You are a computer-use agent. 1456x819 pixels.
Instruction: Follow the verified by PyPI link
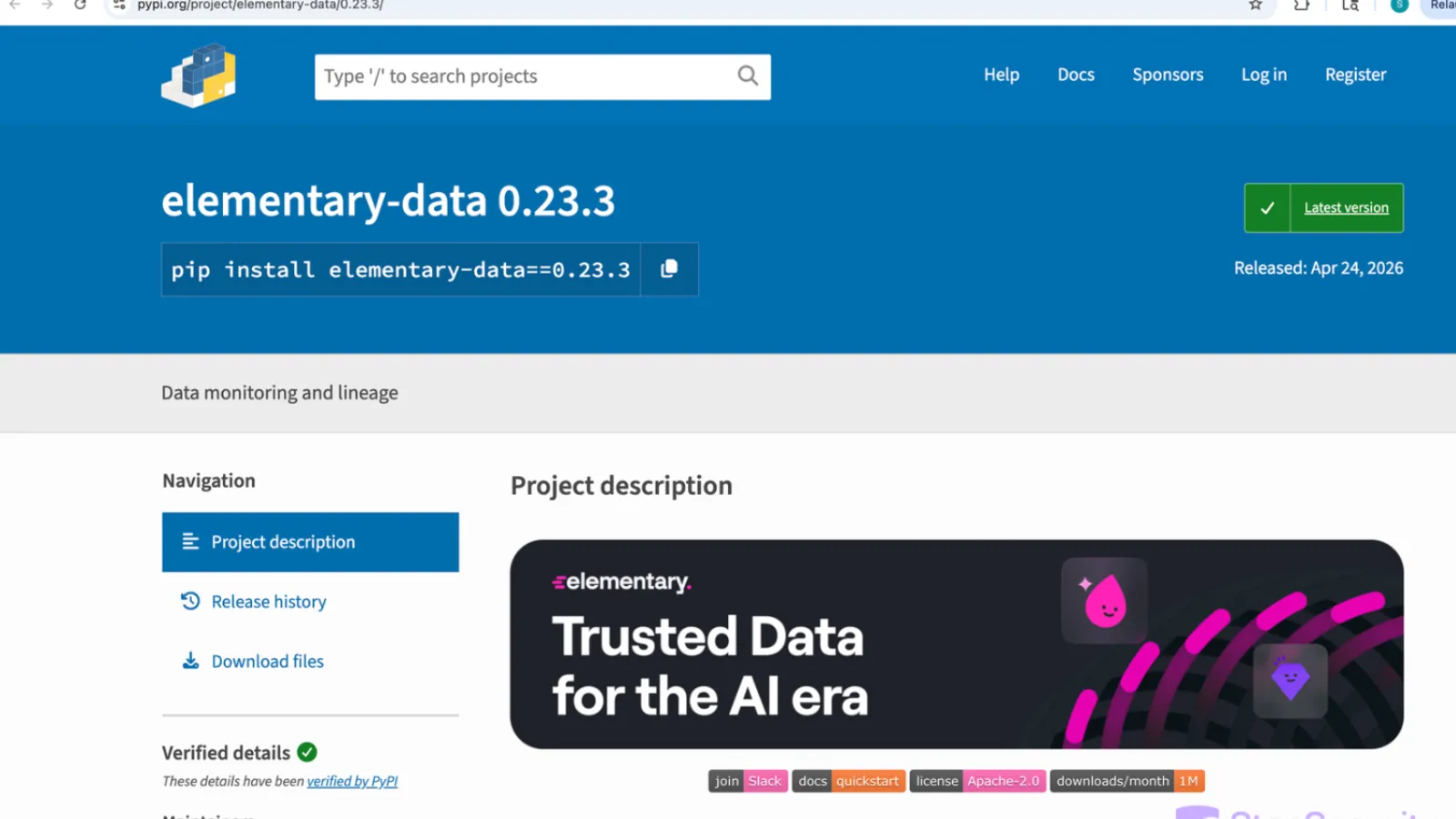click(352, 781)
